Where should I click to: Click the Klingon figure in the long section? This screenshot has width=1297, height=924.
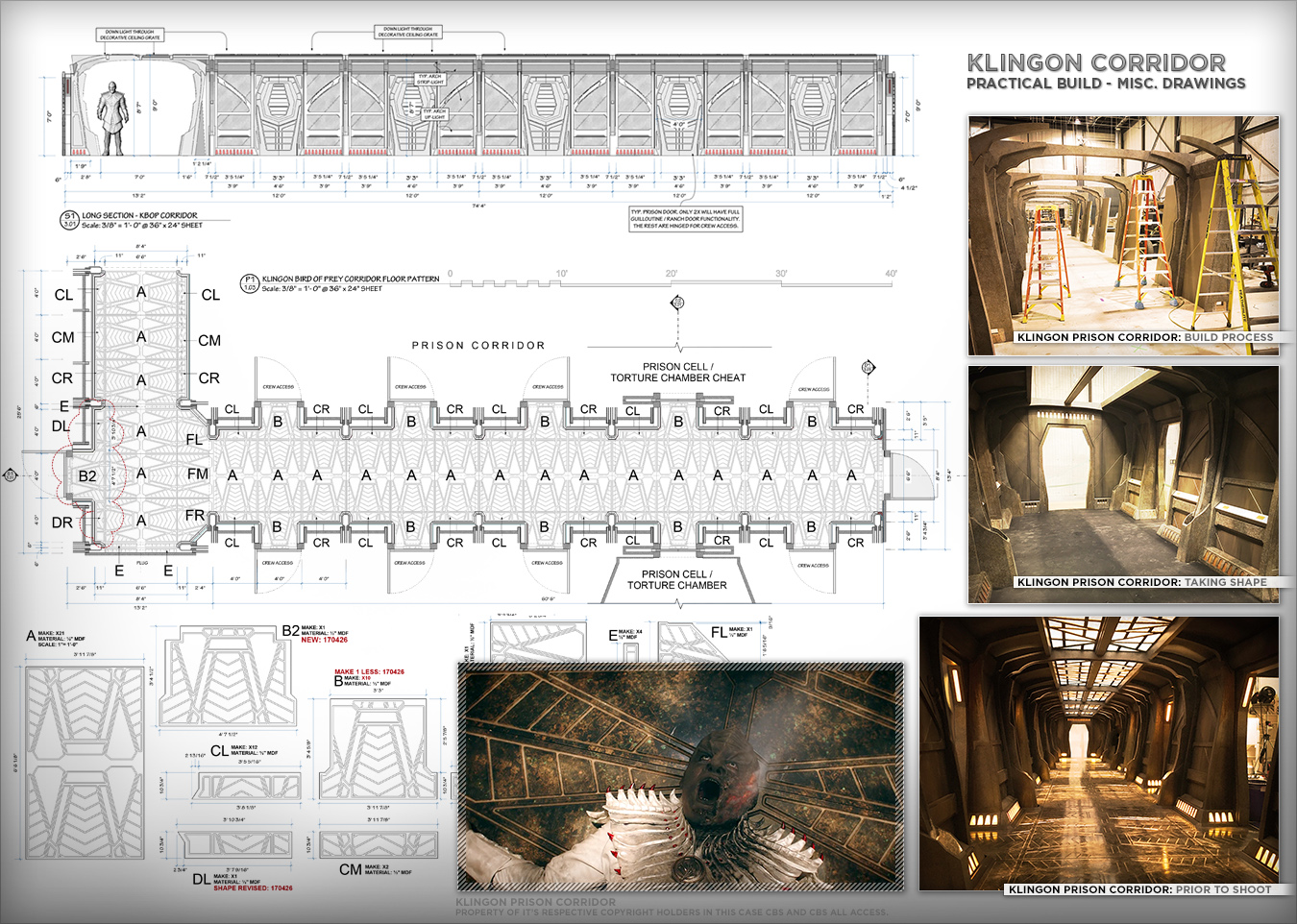112,117
